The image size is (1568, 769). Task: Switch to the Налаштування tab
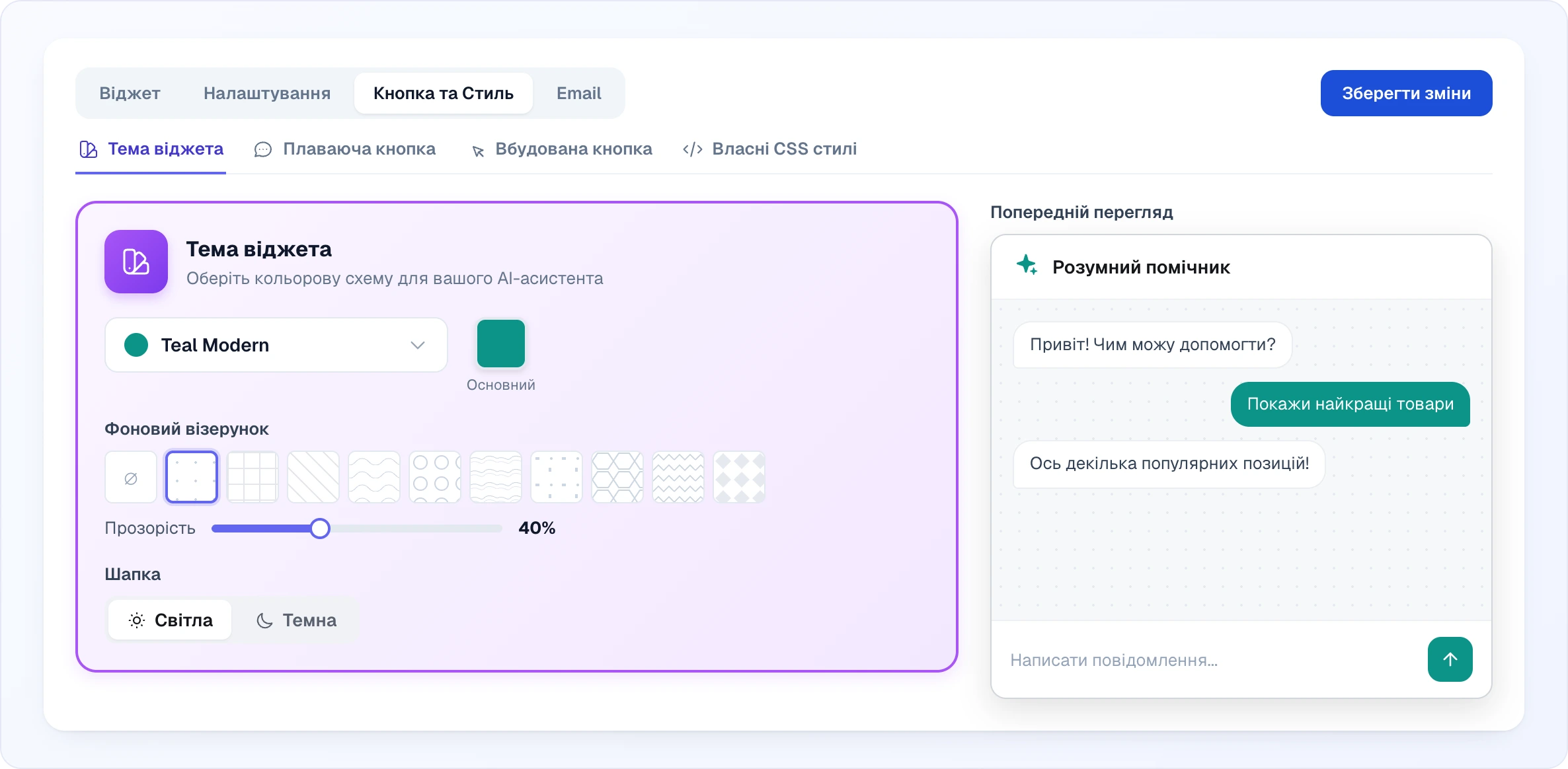[267, 93]
